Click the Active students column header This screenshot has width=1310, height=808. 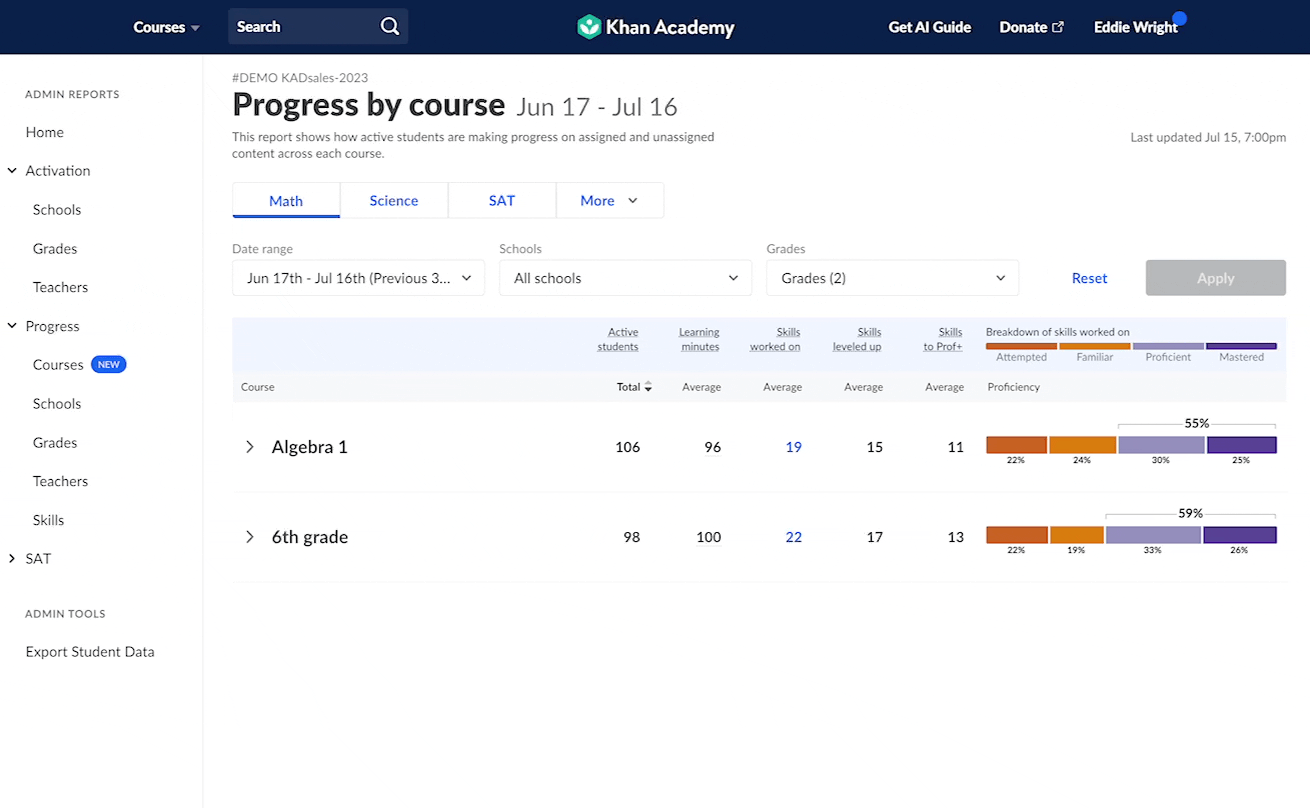(618, 339)
